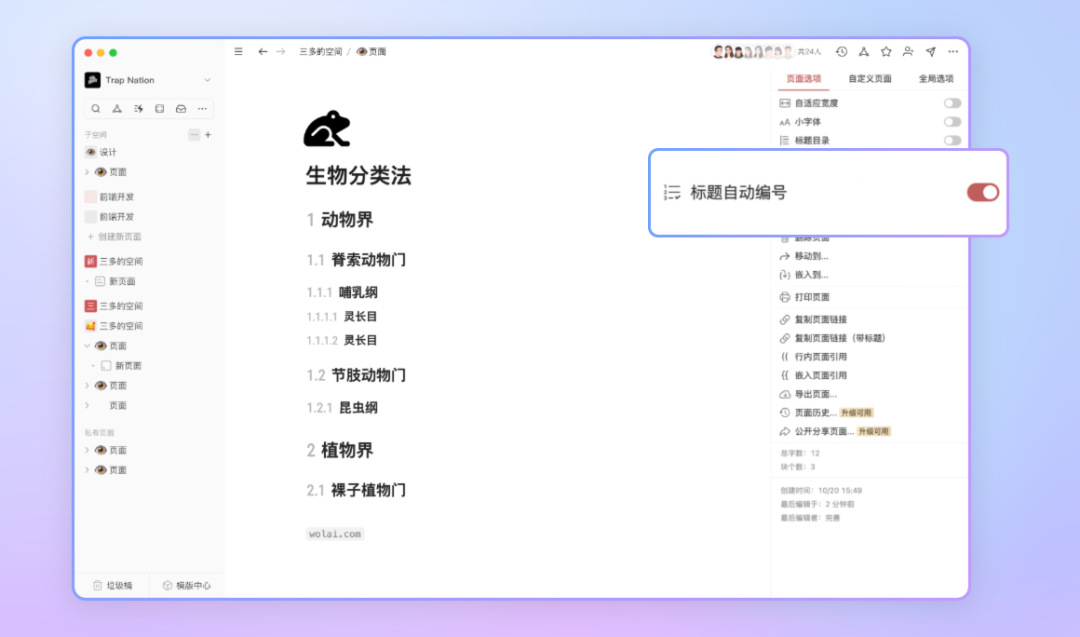Click the + button next to 子空间
This screenshot has width=1080, height=637.
pyautogui.click(x=208, y=135)
